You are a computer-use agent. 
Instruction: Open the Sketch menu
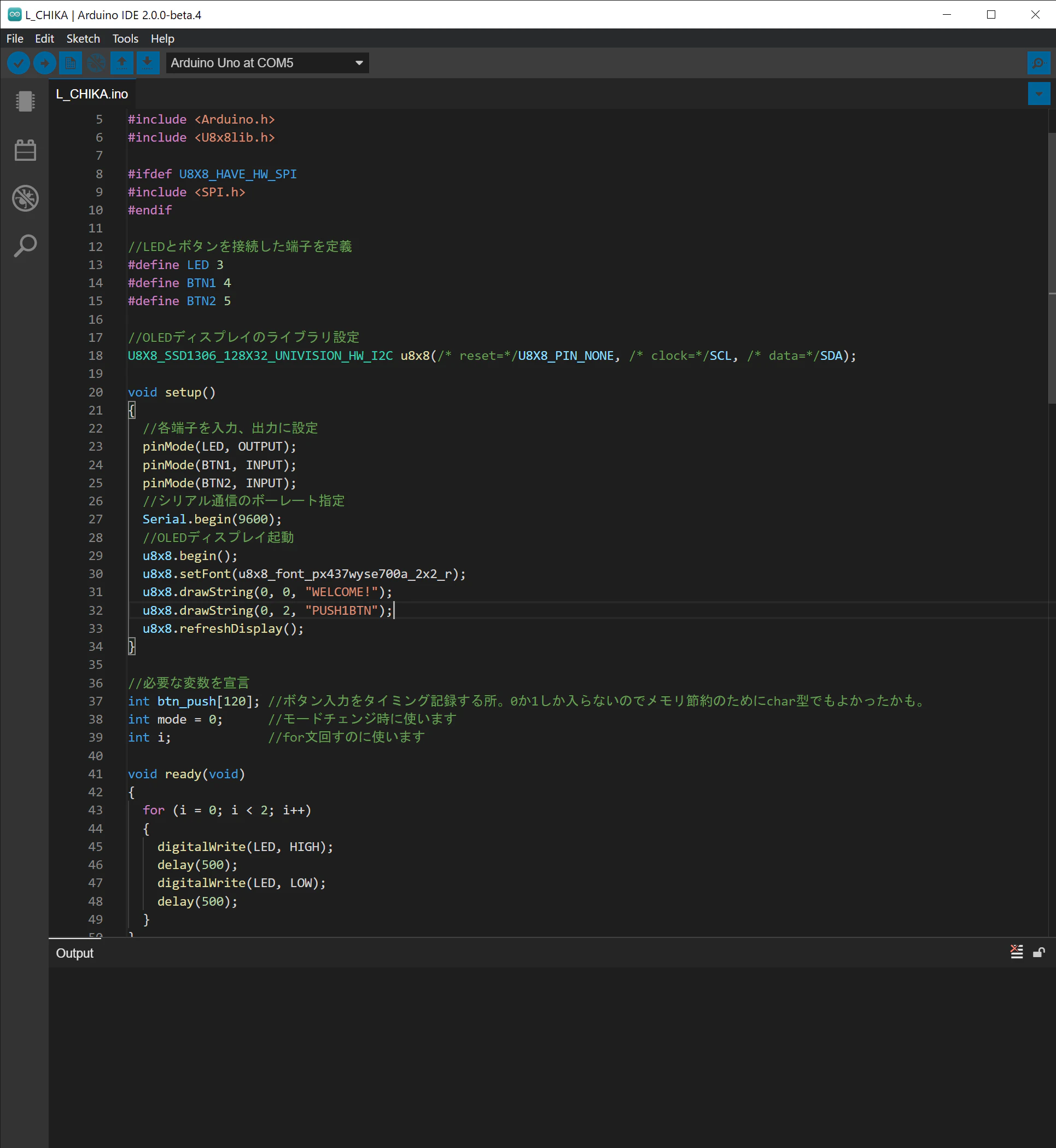(x=84, y=38)
